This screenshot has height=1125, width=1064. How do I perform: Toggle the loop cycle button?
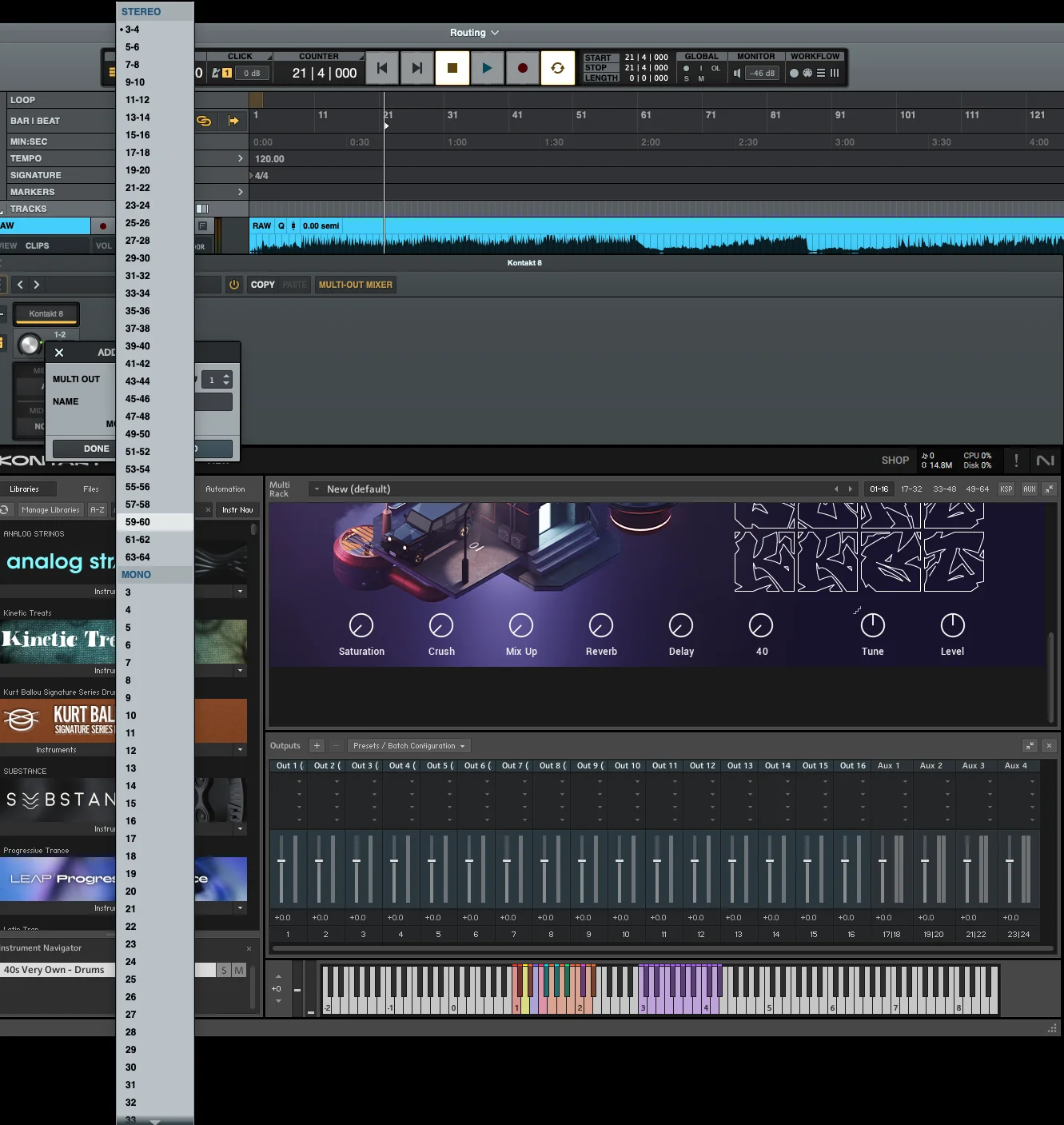tap(557, 69)
